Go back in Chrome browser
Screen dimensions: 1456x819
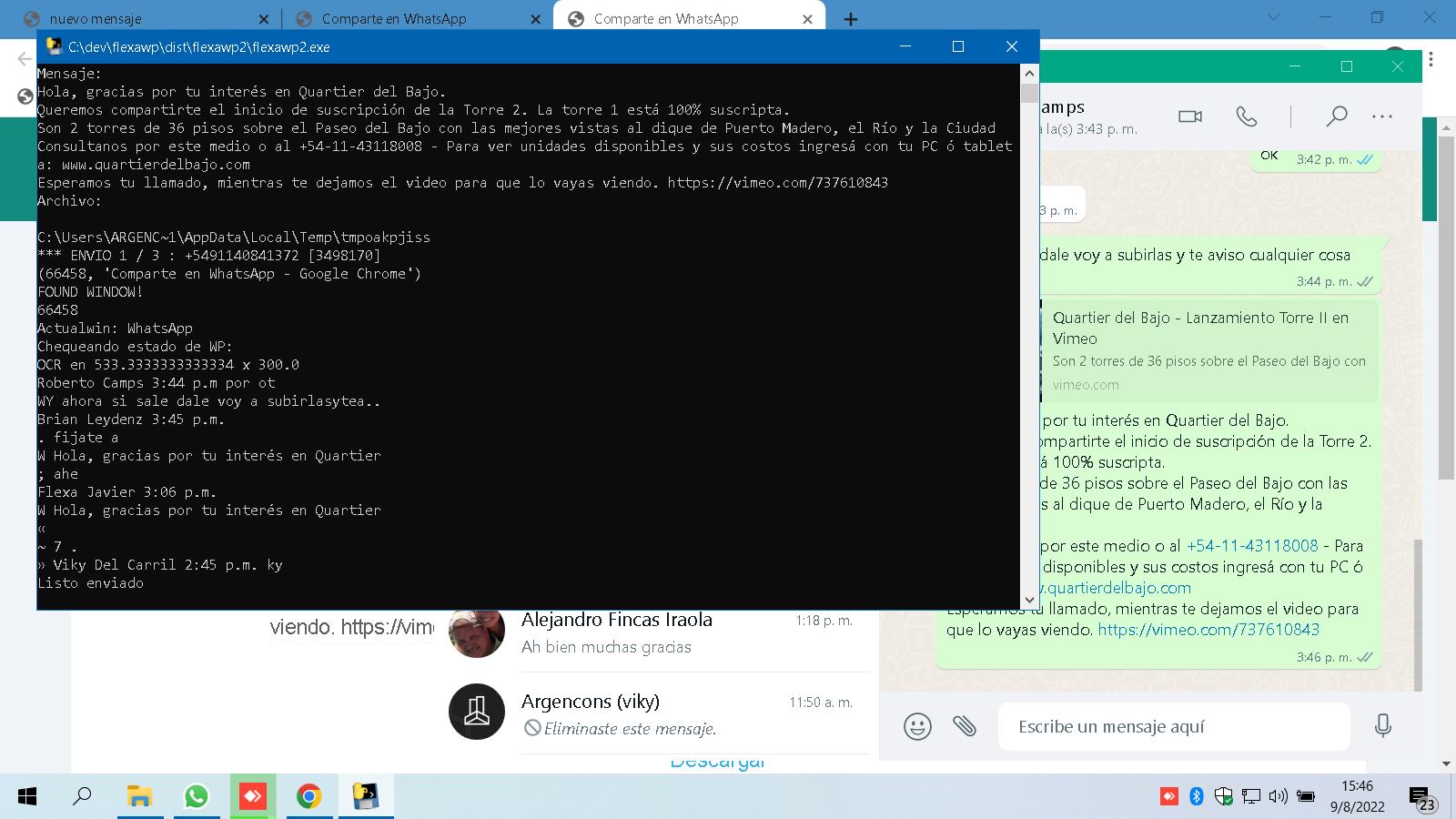pyautogui.click(x=25, y=59)
